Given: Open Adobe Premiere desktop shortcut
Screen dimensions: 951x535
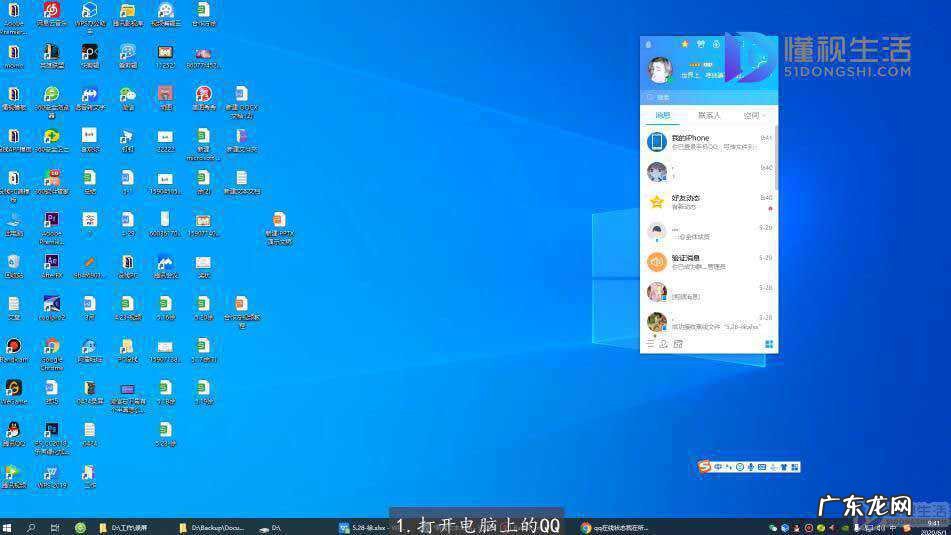Looking at the screenshot, I should (51, 220).
